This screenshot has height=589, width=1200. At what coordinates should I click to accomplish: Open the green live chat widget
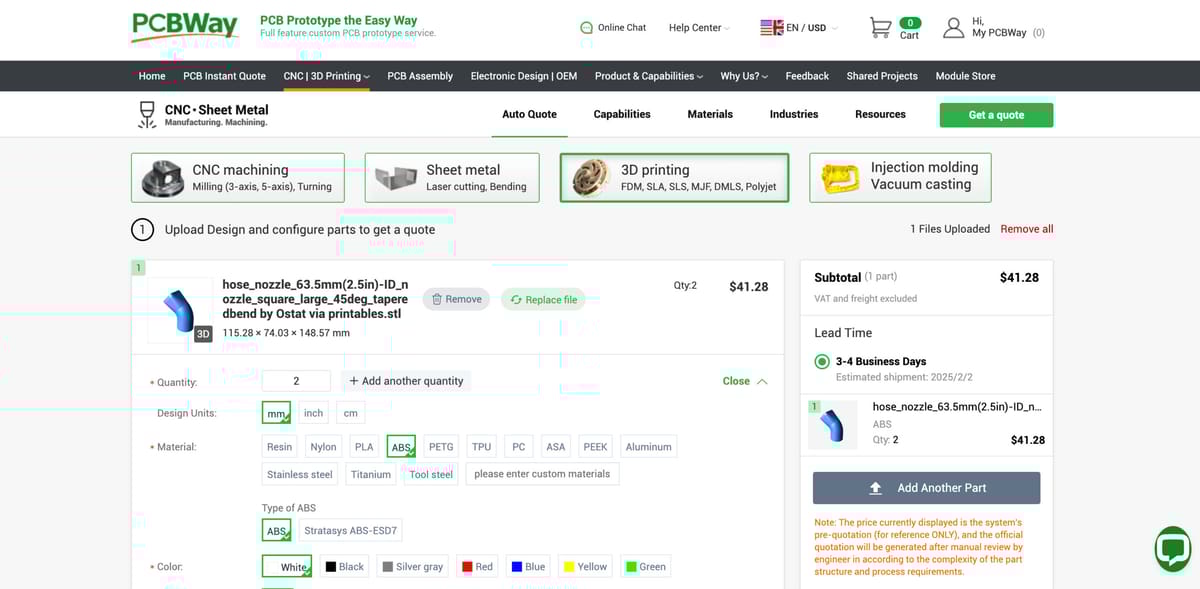[x=1172, y=548]
